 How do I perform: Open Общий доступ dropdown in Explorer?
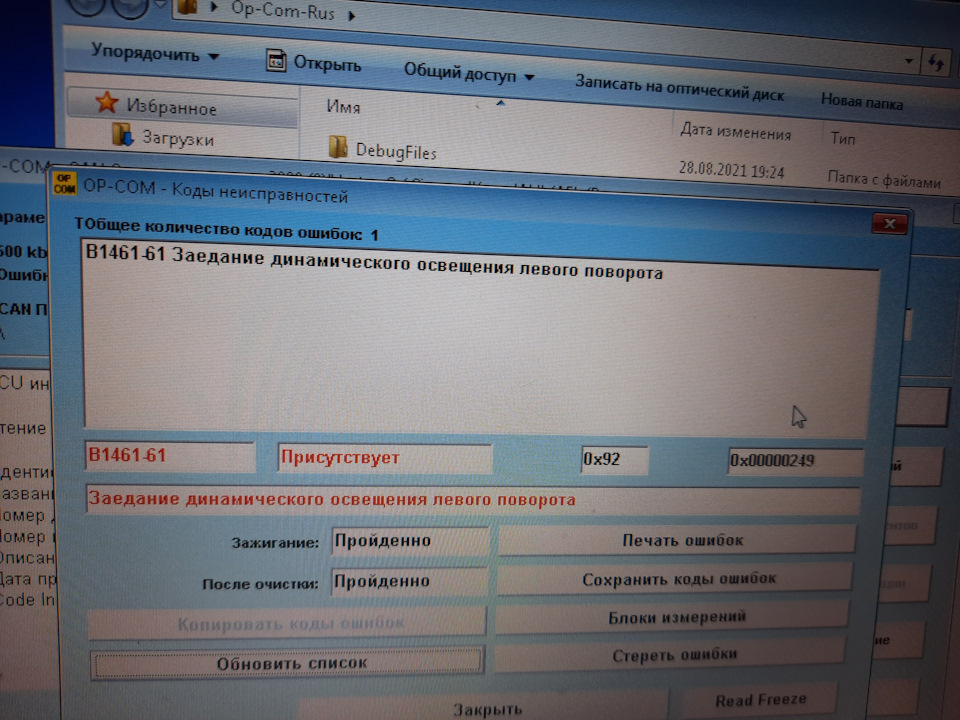(469, 73)
